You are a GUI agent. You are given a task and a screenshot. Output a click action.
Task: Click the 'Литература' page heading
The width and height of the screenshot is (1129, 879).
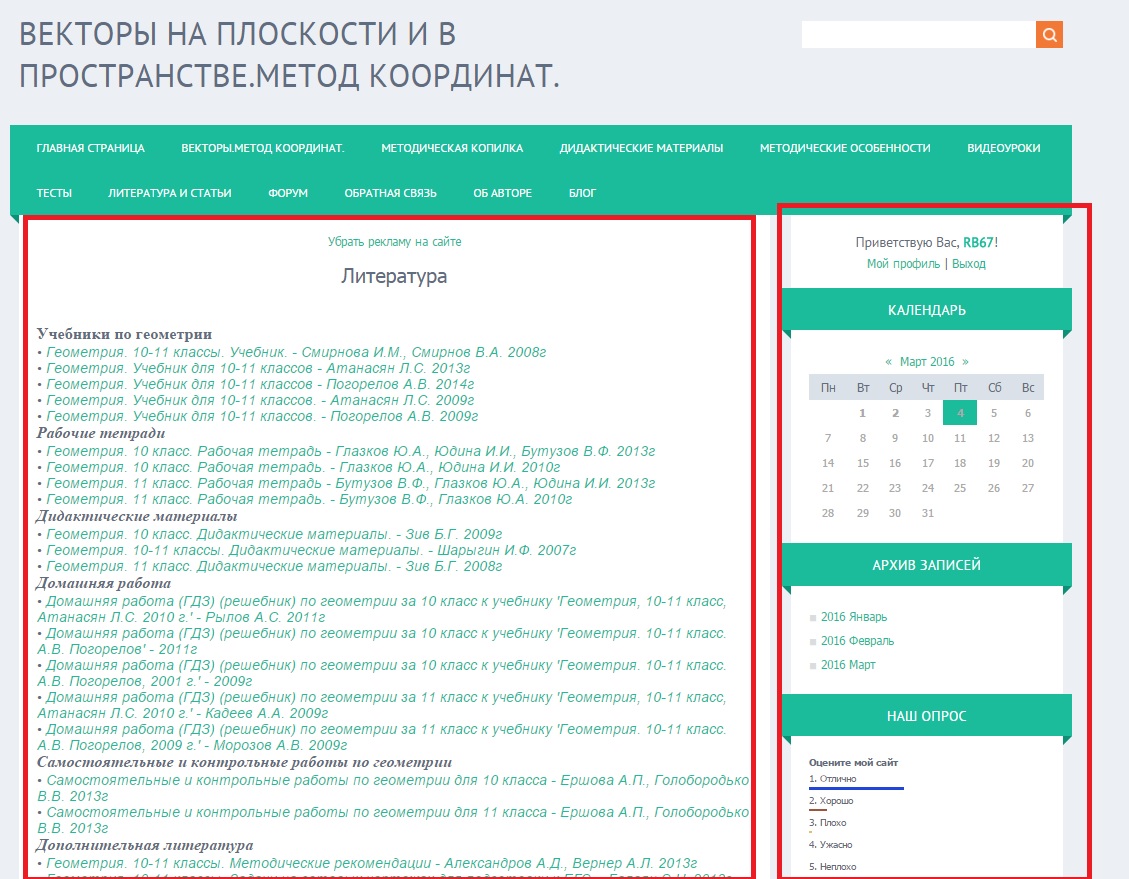pyautogui.click(x=394, y=276)
